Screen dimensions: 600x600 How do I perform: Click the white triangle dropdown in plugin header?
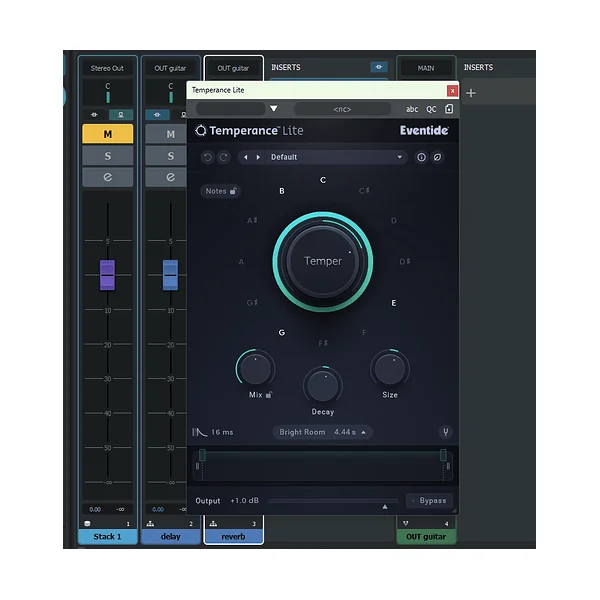tap(274, 109)
